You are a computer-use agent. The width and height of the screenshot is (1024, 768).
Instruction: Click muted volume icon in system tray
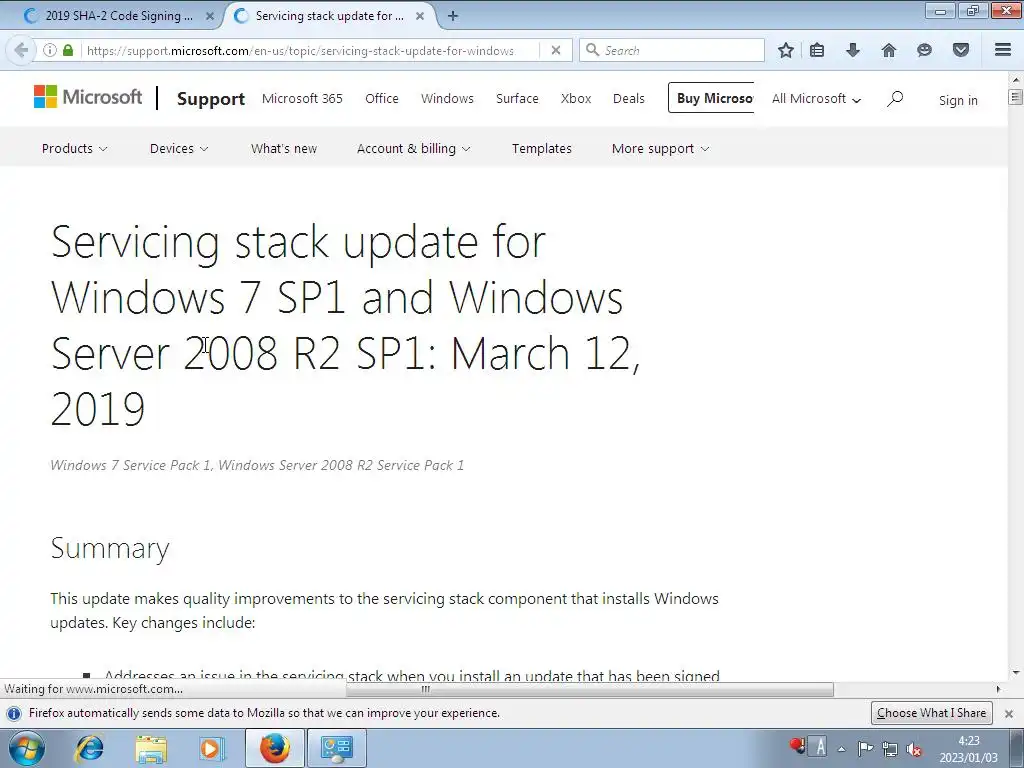914,749
